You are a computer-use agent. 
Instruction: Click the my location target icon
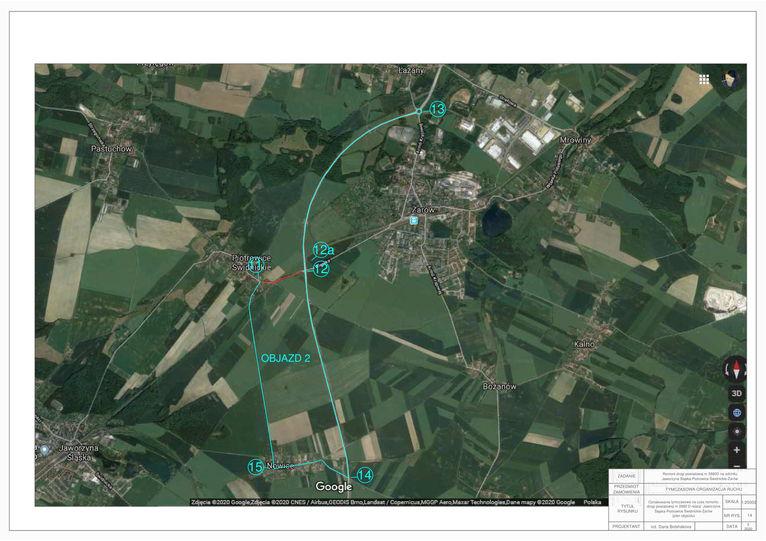tap(737, 432)
